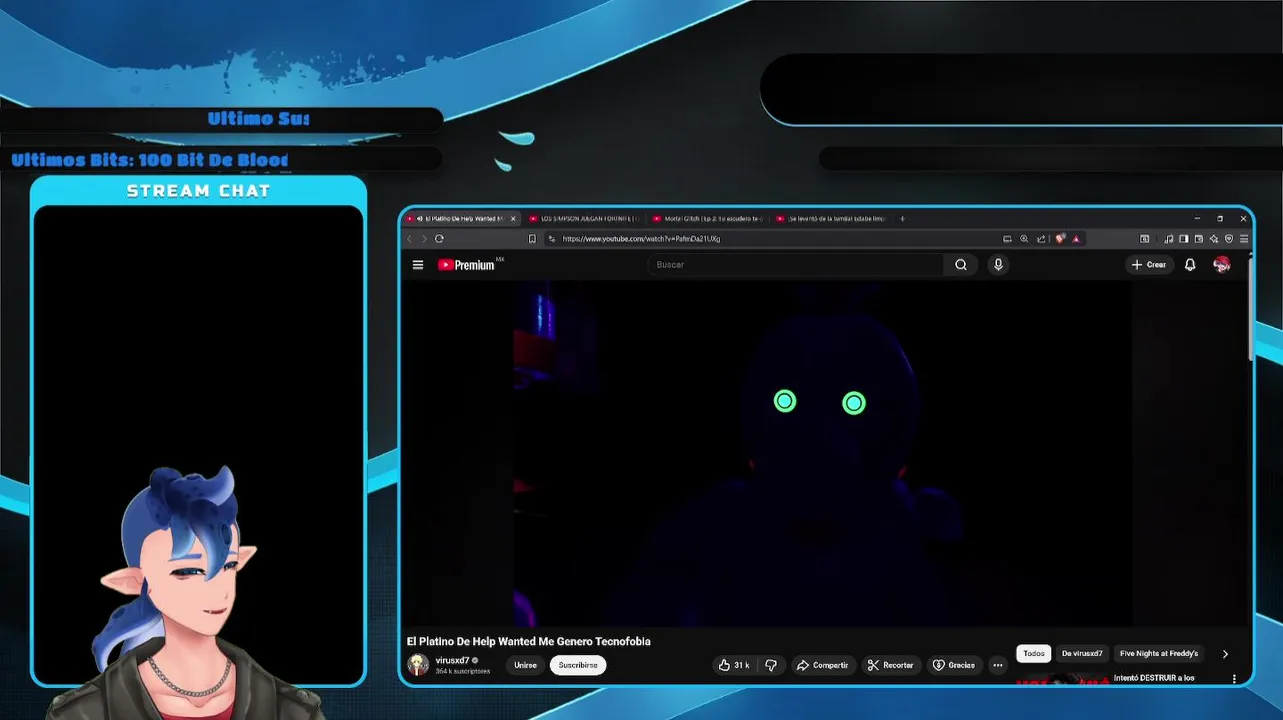Open more actions three-dot under video
1283x720 pixels.
point(997,665)
